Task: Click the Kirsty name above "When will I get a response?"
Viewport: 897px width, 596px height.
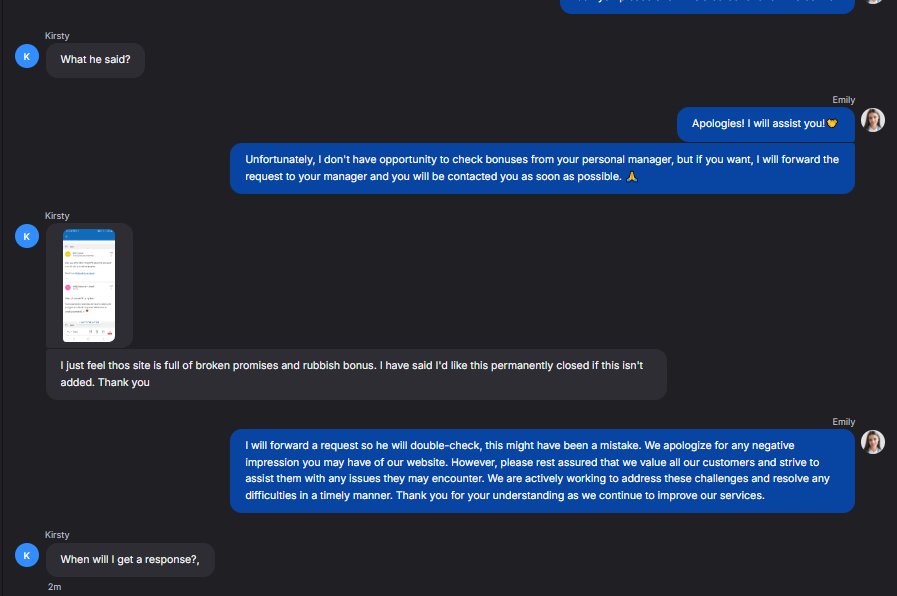Action: pos(57,535)
